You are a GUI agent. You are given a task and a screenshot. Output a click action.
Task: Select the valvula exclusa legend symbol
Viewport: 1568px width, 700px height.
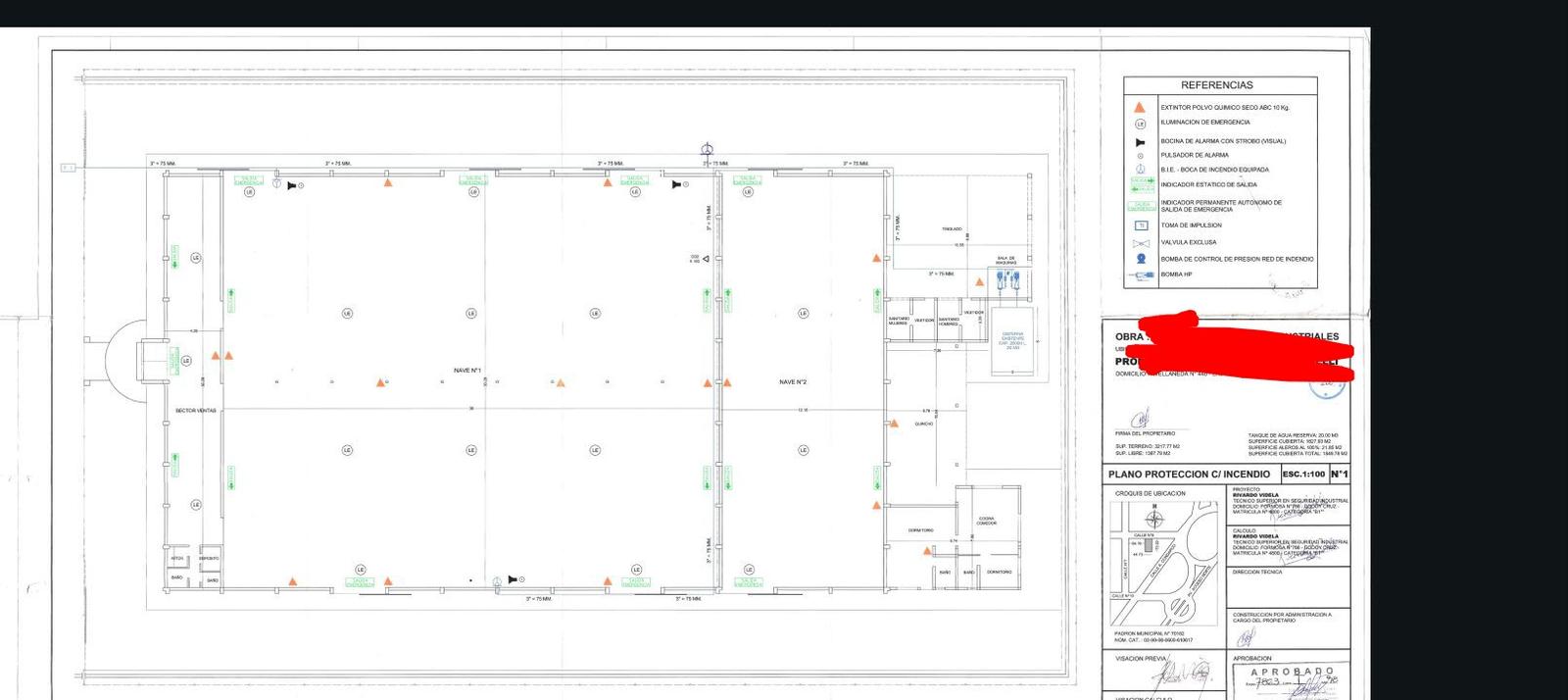click(x=1141, y=242)
